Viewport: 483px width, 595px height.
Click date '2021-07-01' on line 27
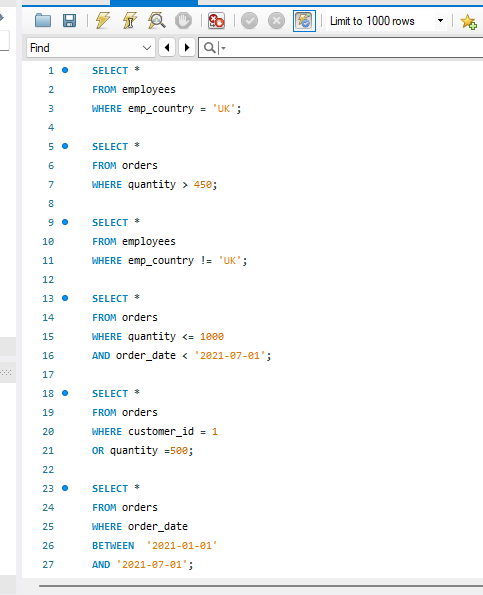point(152,564)
